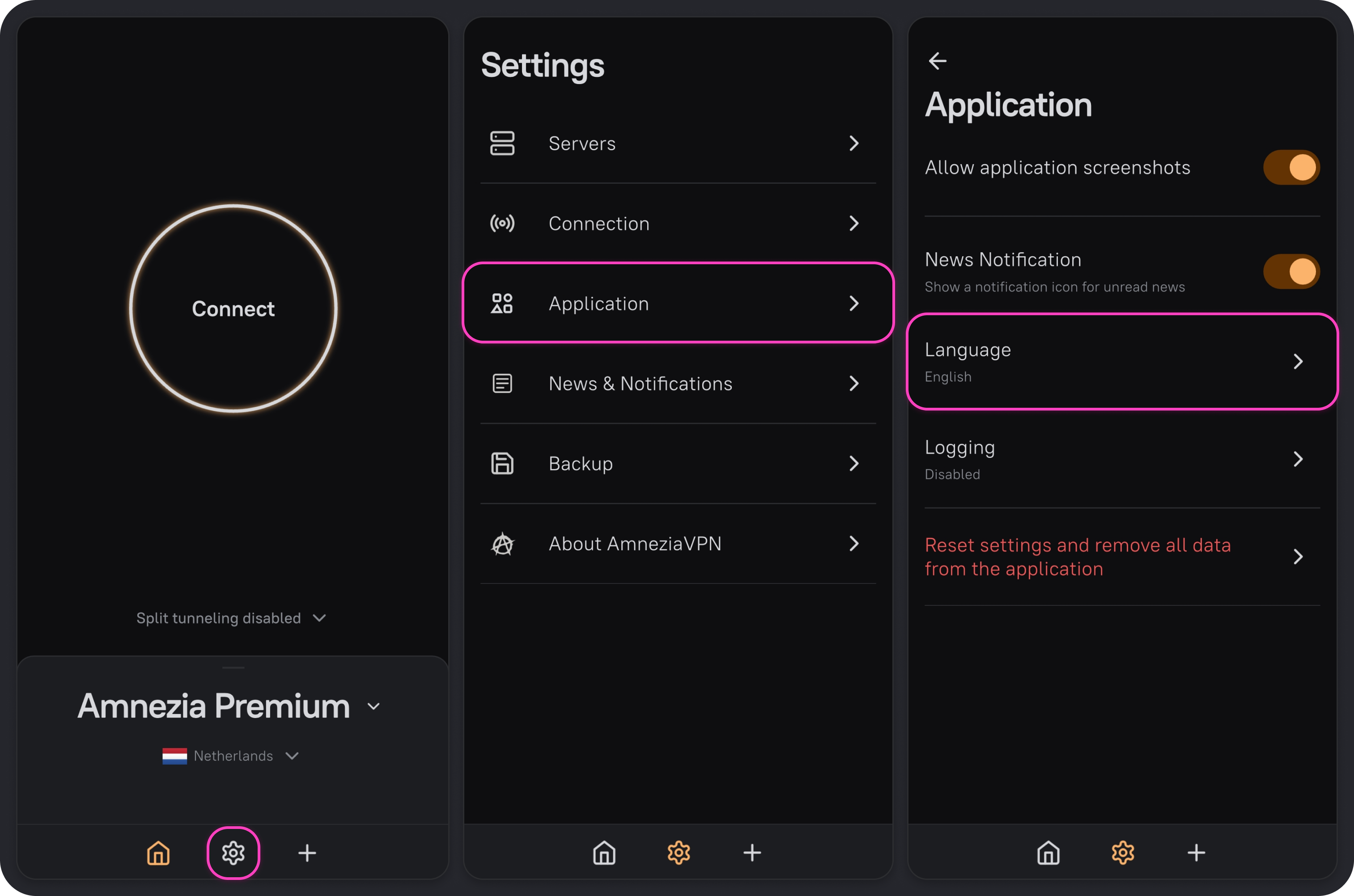1354x896 pixels.
Task: Click the Netherlands location label
Action: (x=233, y=756)
